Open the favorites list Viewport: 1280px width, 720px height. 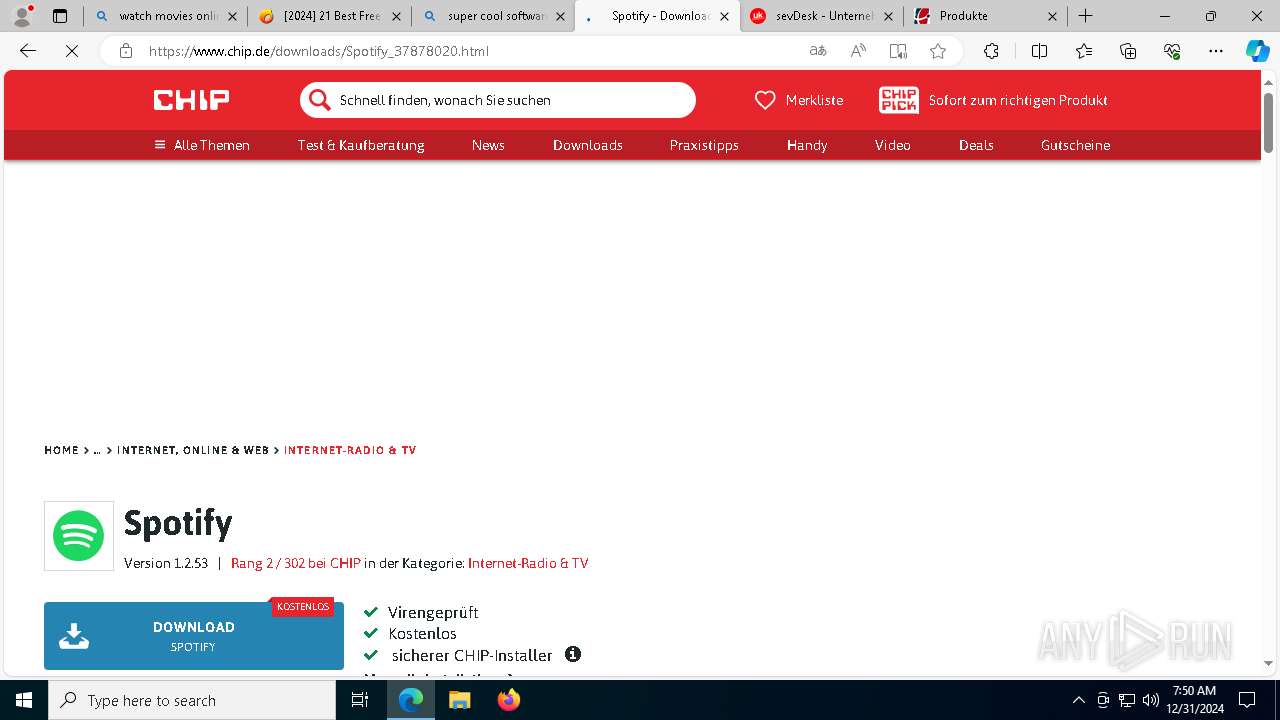(x=1084, y=51)
